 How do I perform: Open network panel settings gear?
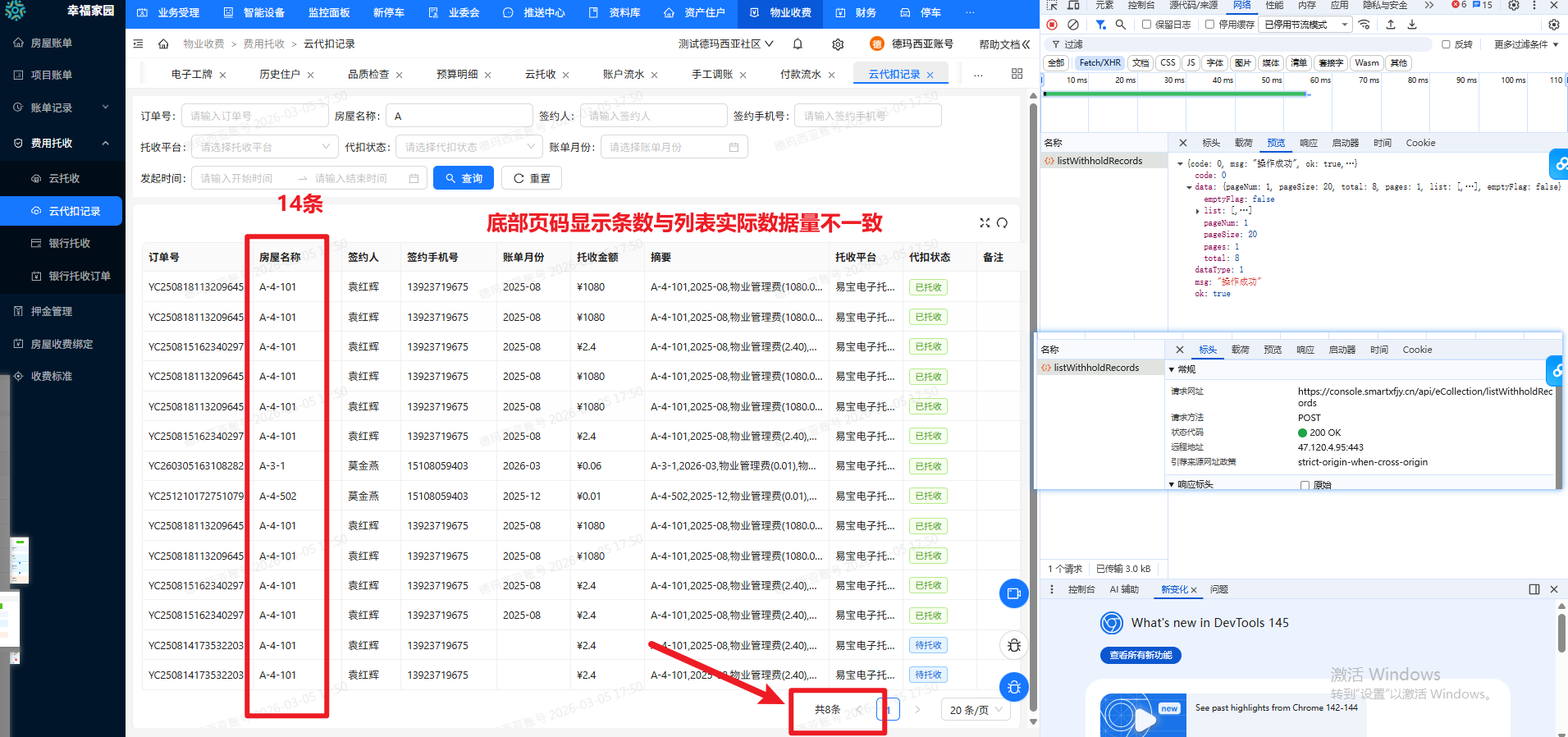click(x=1554, y=25)
